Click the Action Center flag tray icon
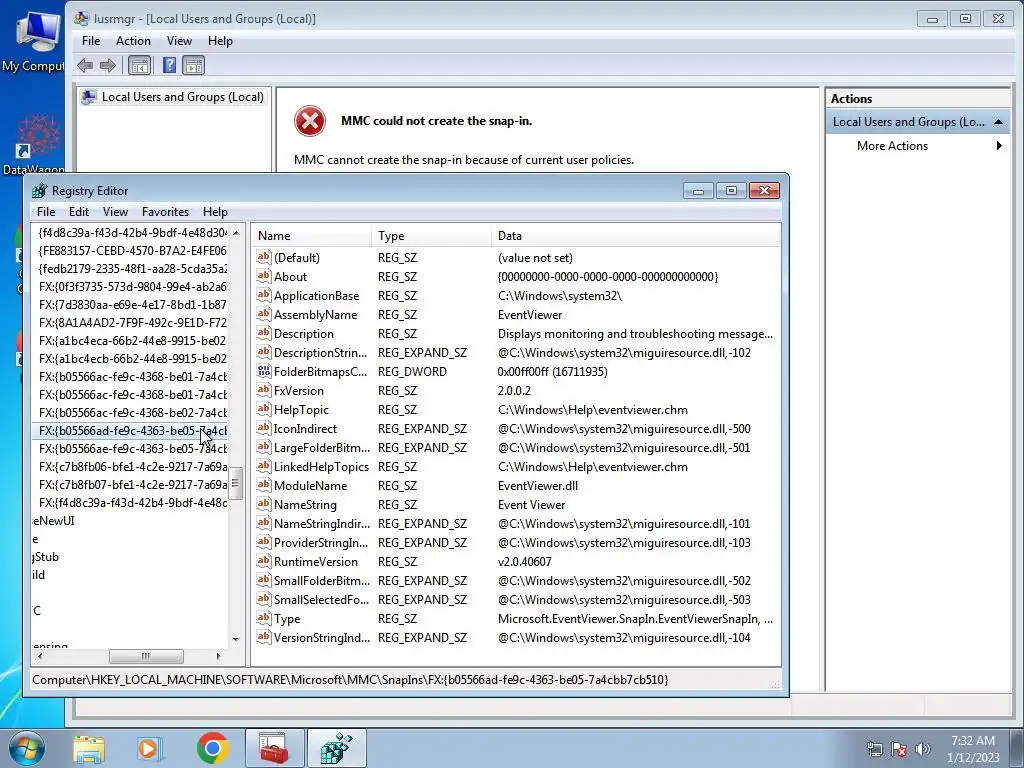The width and height of the screenshot is (1024, 768). coord(899,749)
